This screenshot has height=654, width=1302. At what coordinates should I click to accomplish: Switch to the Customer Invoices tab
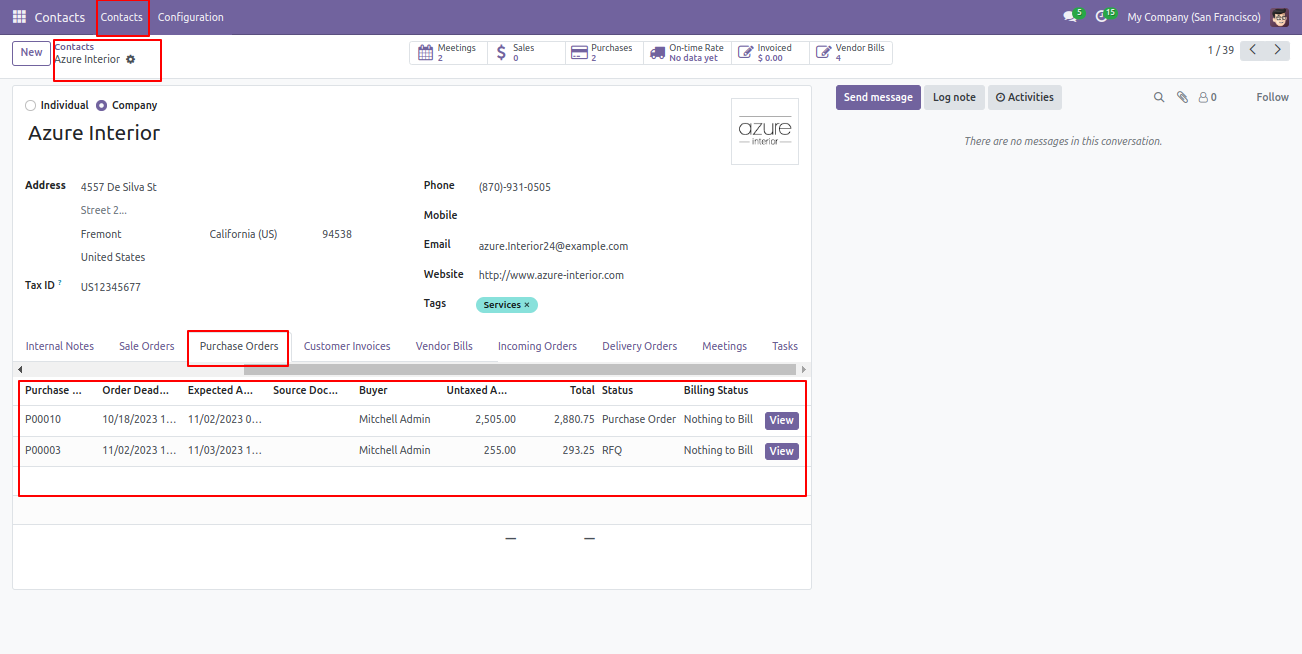pos(347,346)
